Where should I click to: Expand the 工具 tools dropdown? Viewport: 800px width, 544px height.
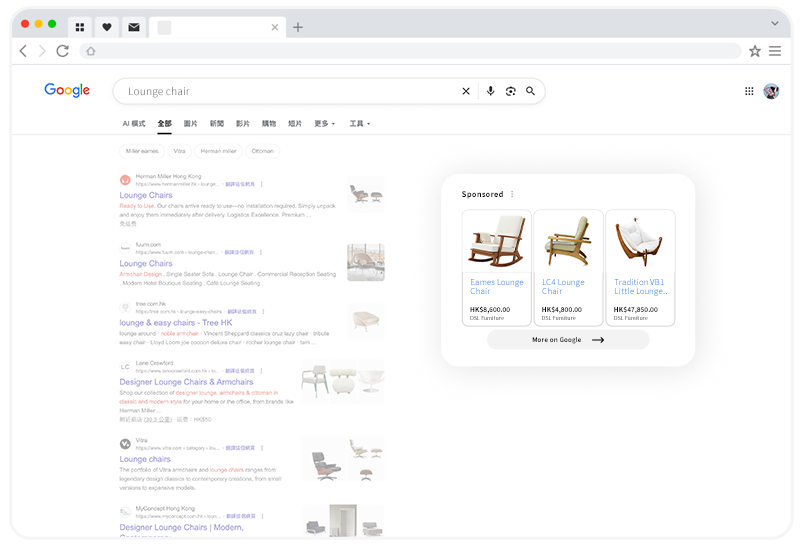360,123
